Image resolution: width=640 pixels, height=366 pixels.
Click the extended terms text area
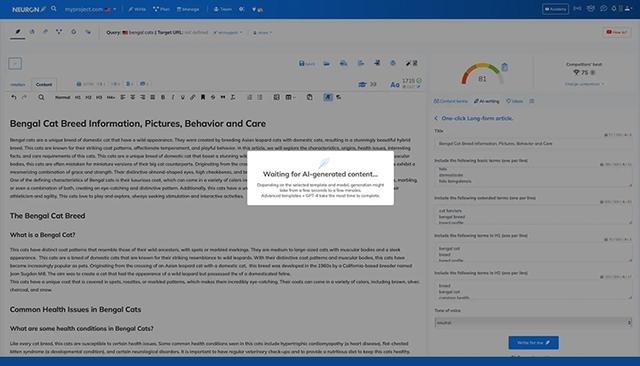[533, 214]
